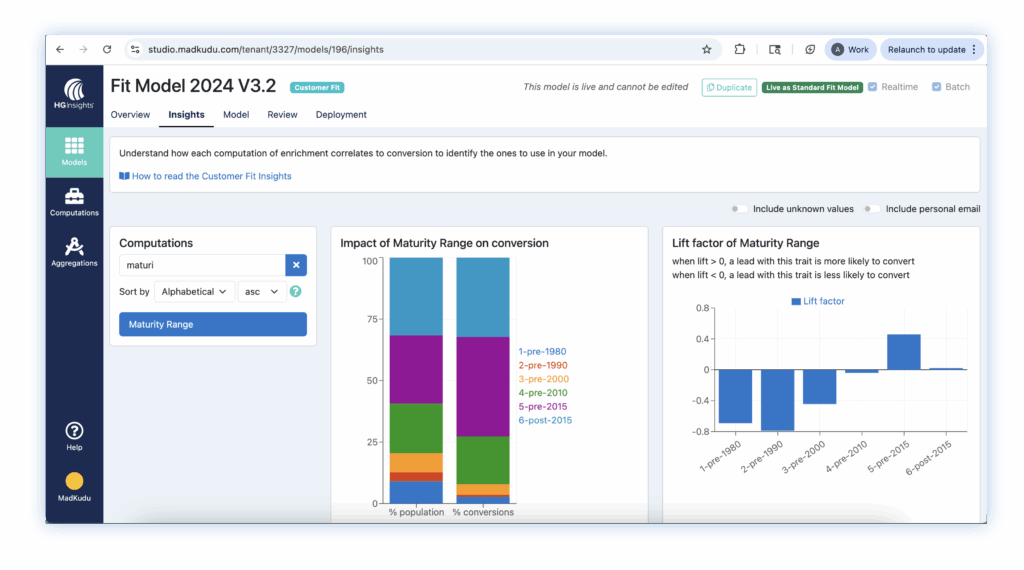Open the Aggregations sidebar icon
1024x570 pixels.
click(x=74, y=250)
